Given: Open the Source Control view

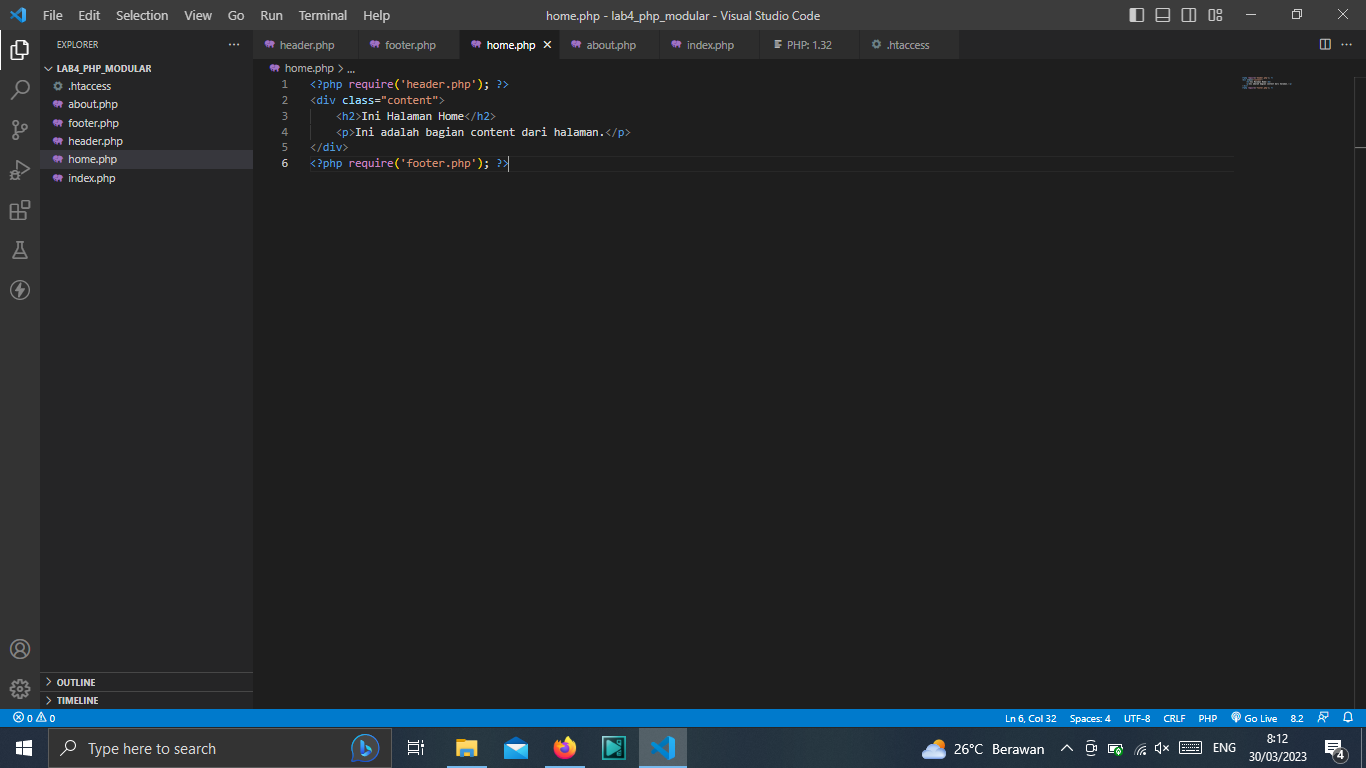Looking at the screenshot, I should [20, 130].
